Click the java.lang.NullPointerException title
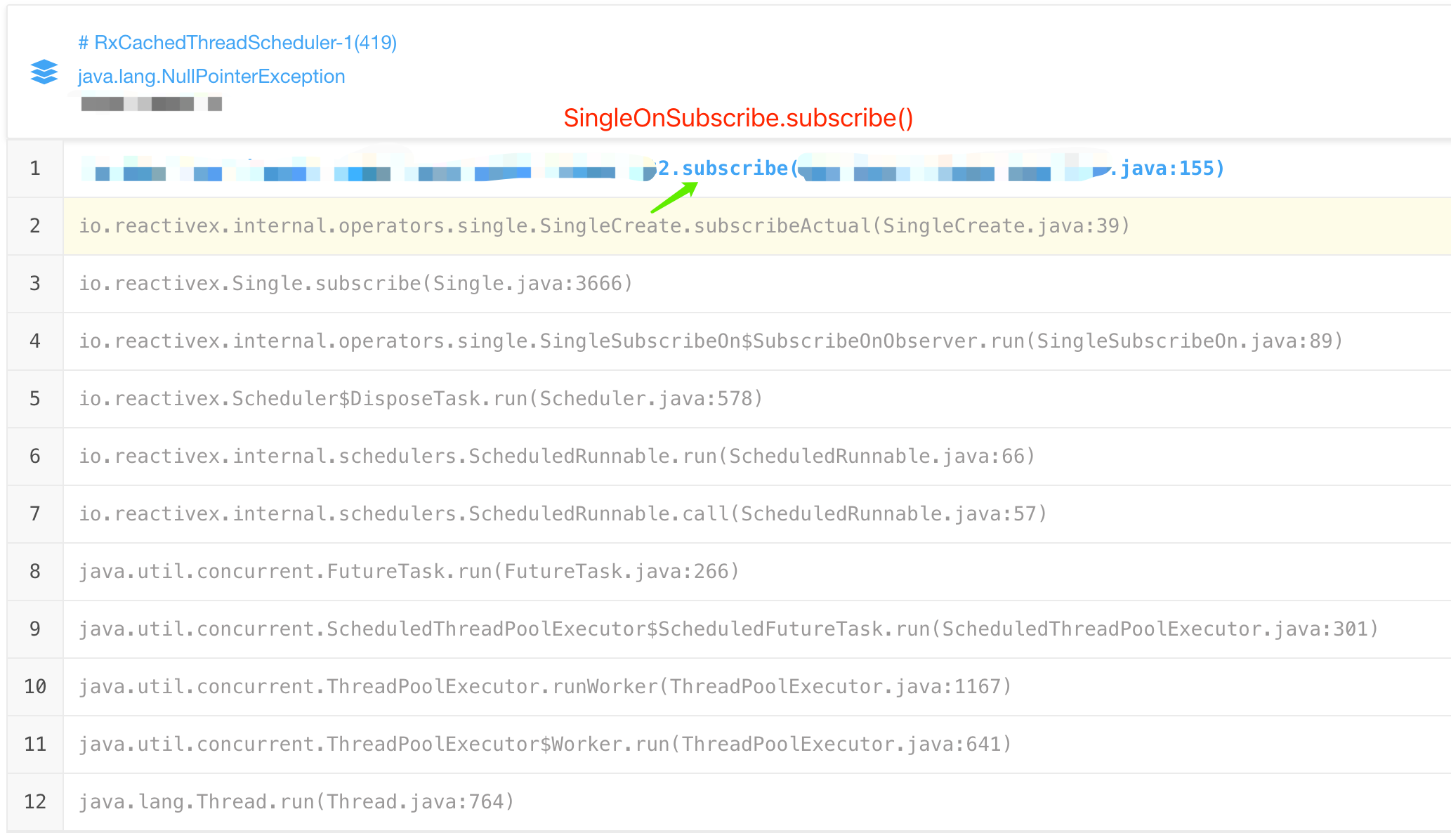Viewport: 1451px width, 840px height. pos(211,77)
